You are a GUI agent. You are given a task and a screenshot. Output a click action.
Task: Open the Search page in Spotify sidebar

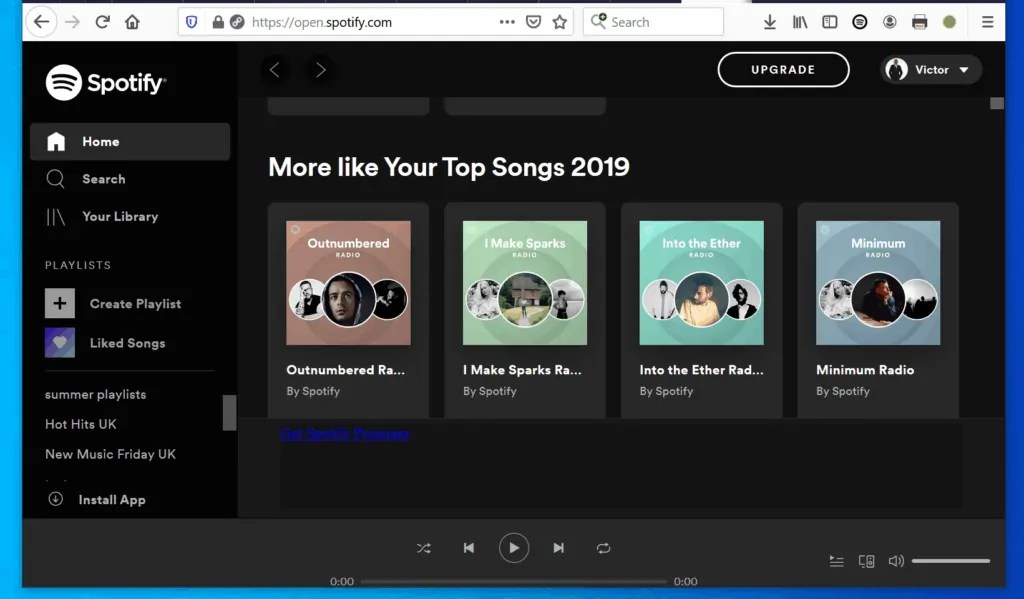pyautogui.click(x=102, y=179)
